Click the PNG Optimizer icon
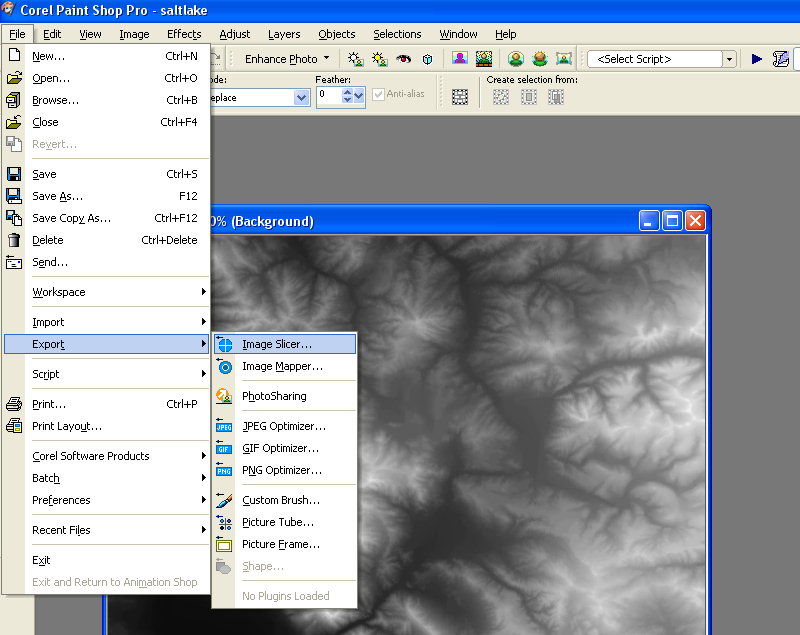 coord(224,470)
